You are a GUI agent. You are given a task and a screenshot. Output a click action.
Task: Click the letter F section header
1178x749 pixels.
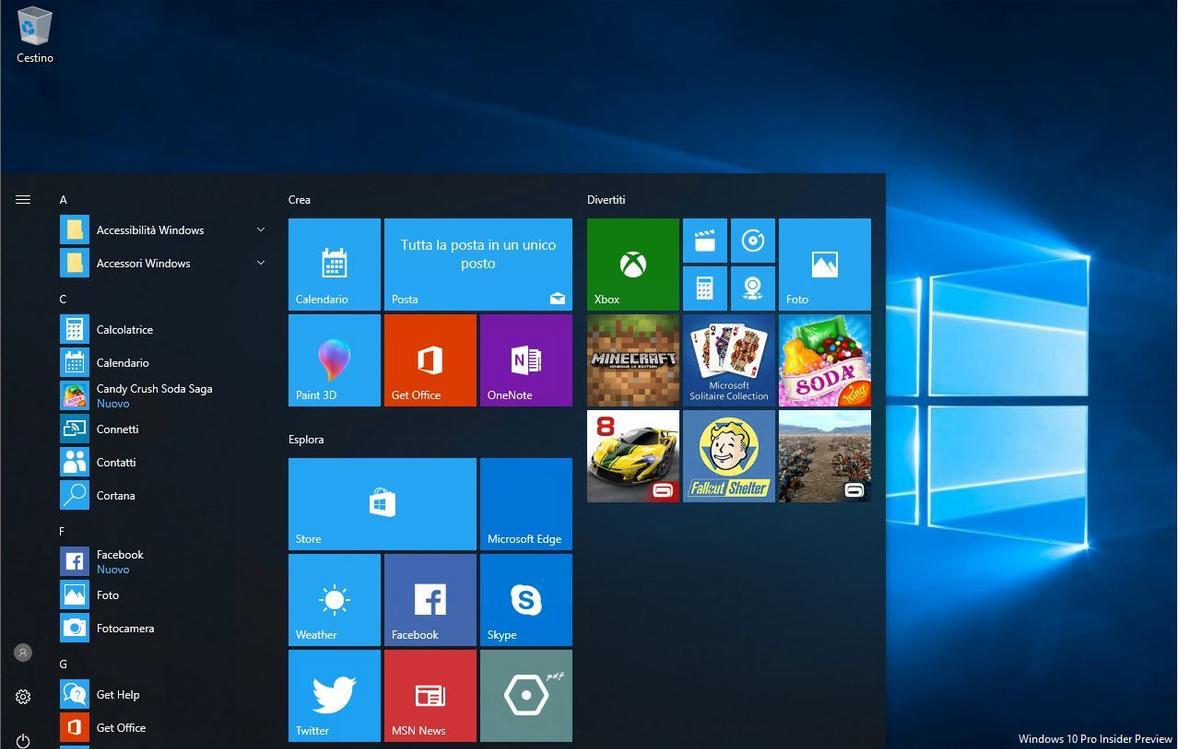(62, 531)
